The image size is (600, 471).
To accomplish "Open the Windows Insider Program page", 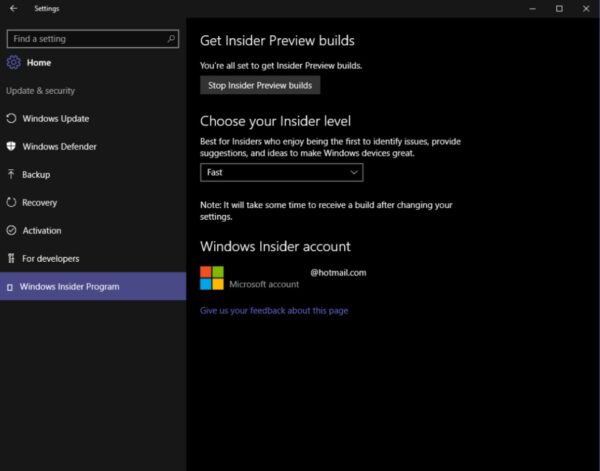I will (69, 287).
